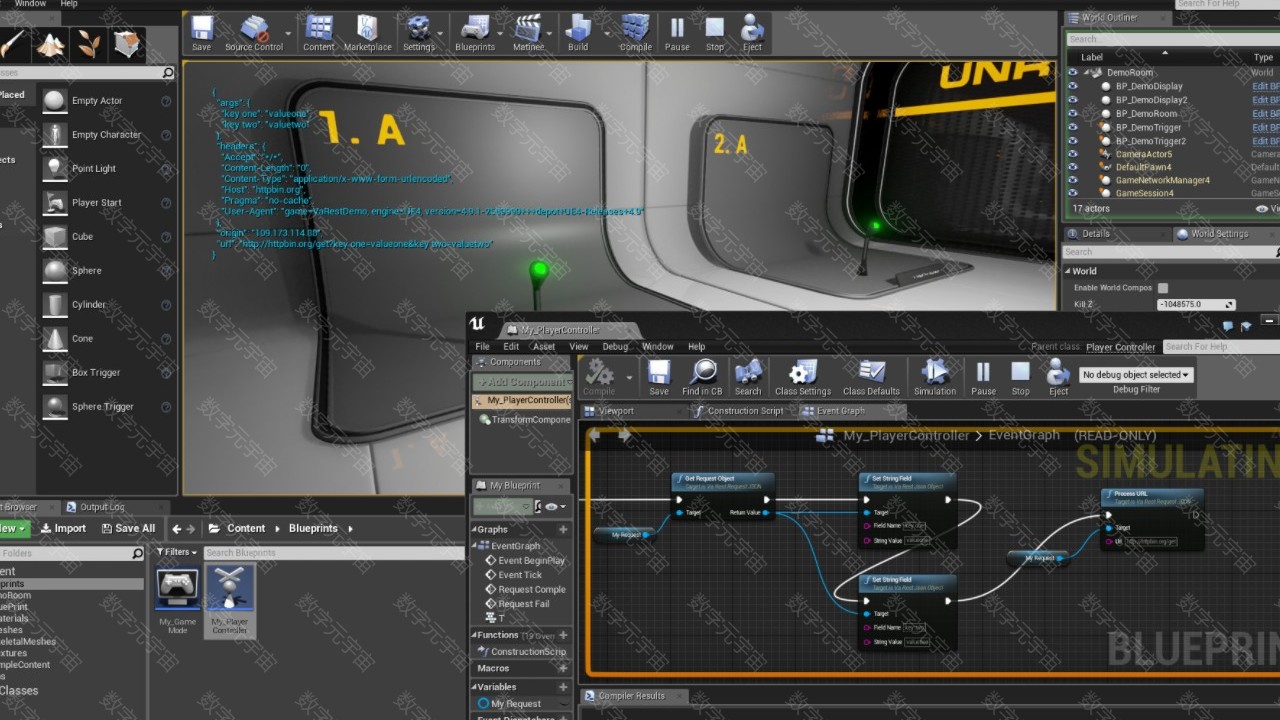The height and width of the screenshot is (720, 1280).
Task: Open the debug object selection dropdown
Action: 1137,375
